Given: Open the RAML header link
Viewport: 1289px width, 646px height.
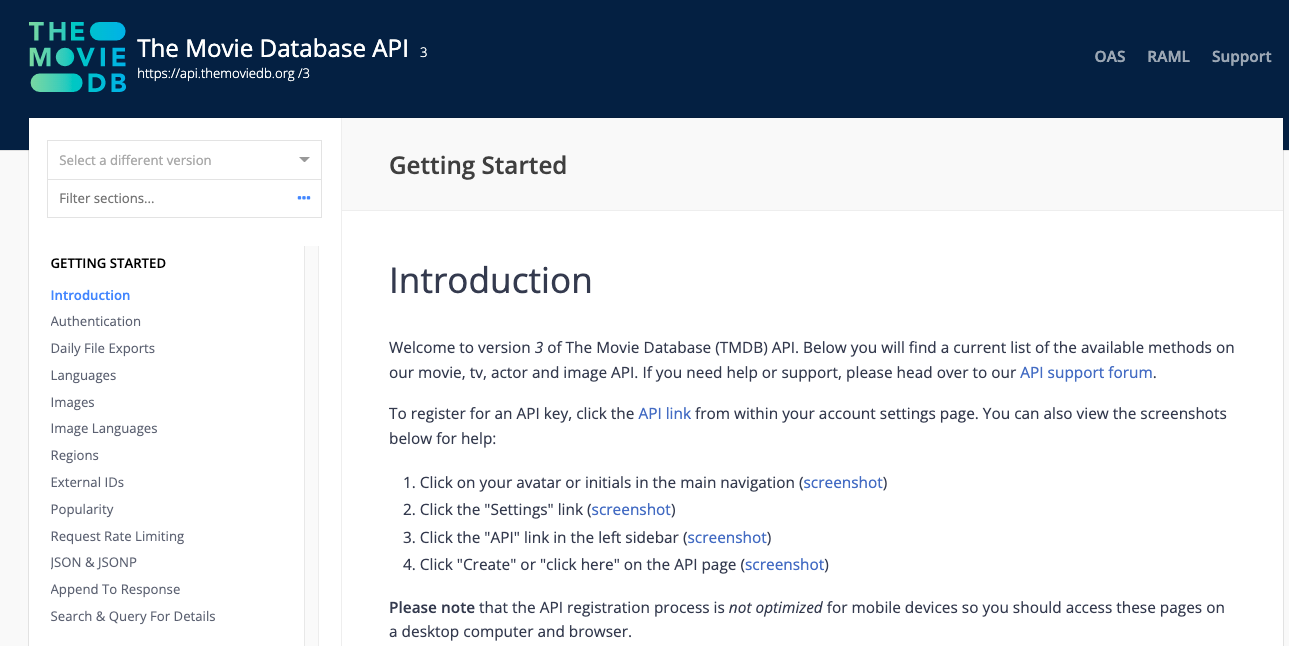Looking at the screenshot, I should (x=1168, y=56).
